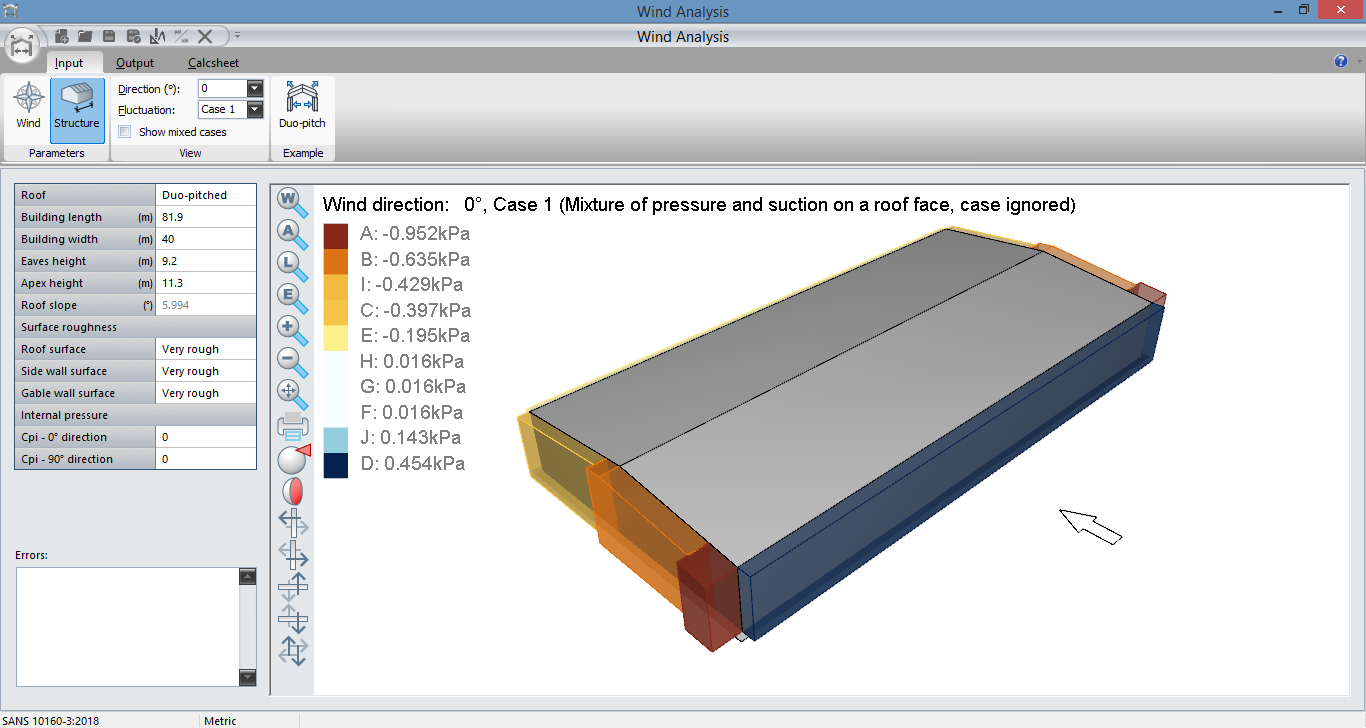The height and width of the screenshot is (728, 1366).
Task: Click the Zoom Out magnifier icon
Action: pyautogui.click(x=292, y=361)
